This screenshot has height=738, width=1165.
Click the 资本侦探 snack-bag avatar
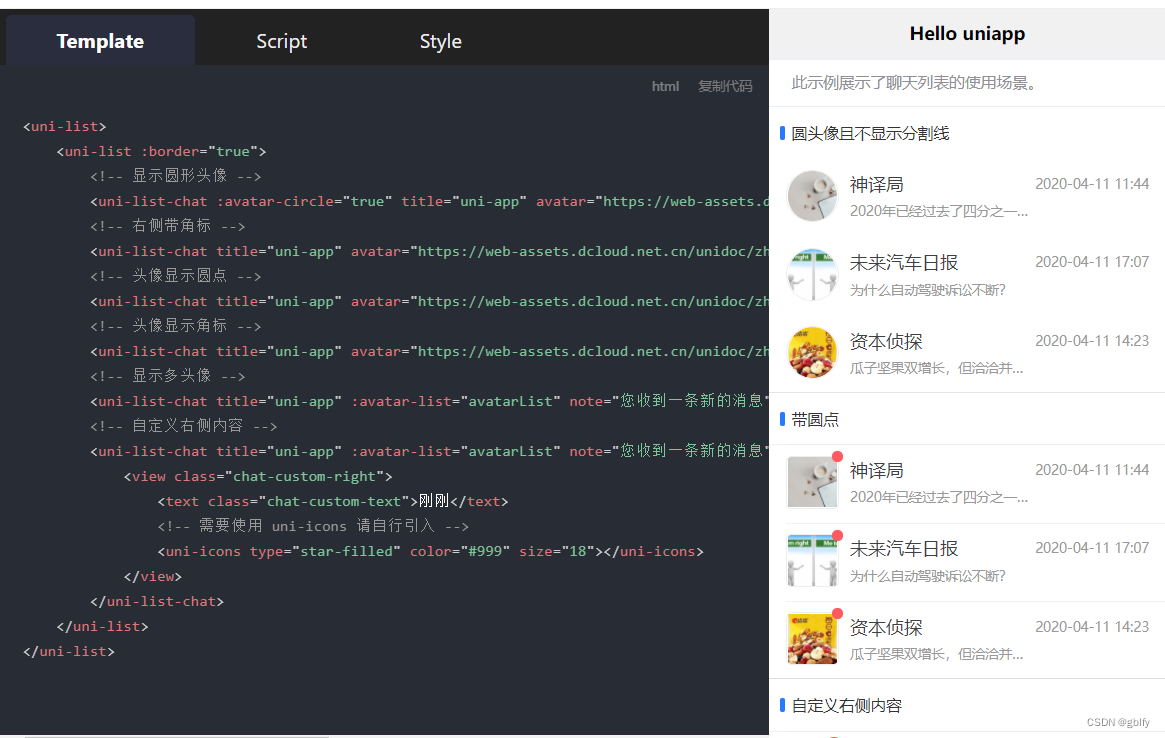click(812, 354)
